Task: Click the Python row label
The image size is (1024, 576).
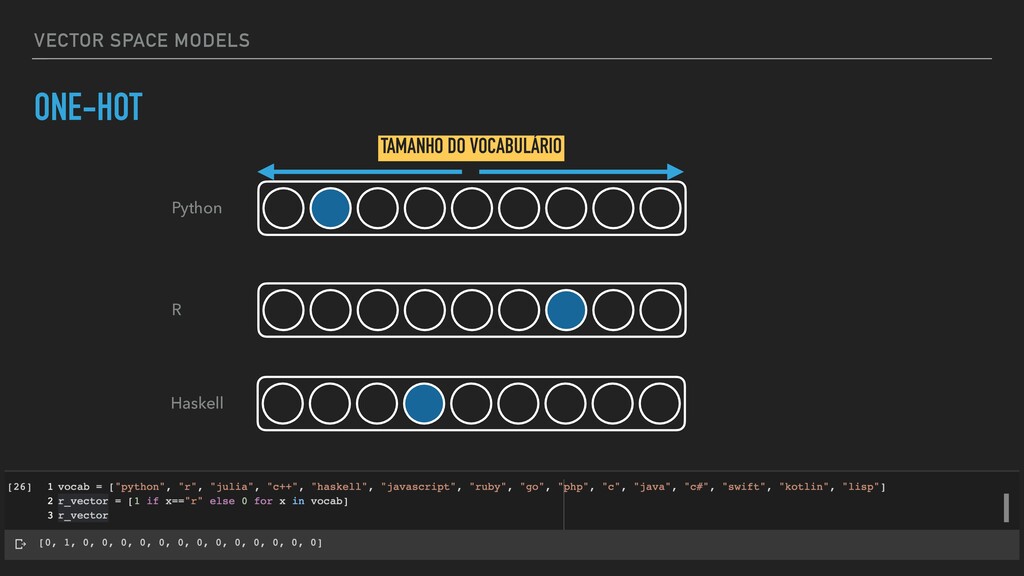Action: [197, 208]
